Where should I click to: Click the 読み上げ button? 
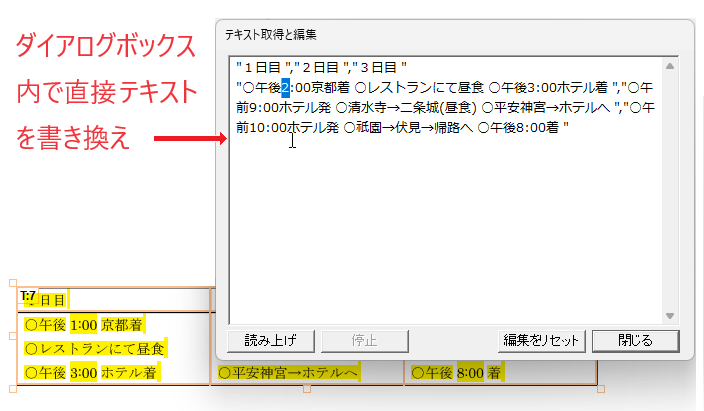tap(271, 341)
